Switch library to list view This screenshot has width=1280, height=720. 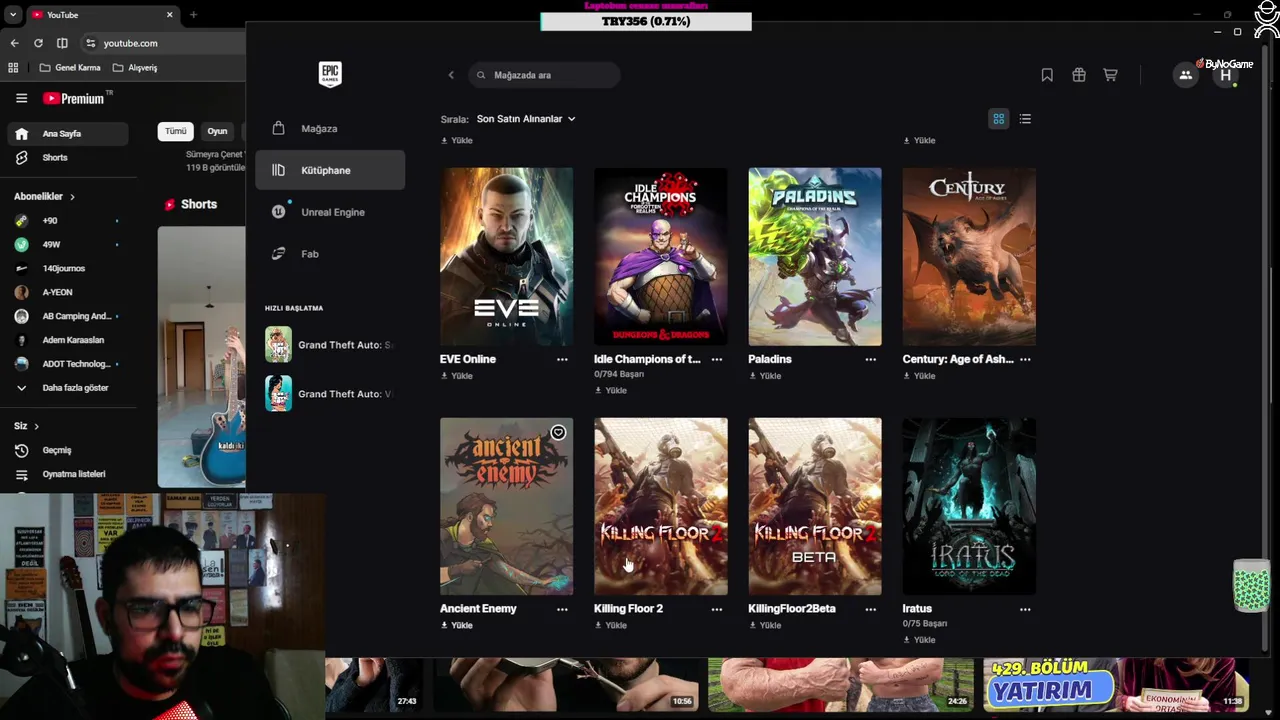(1025, 119)
